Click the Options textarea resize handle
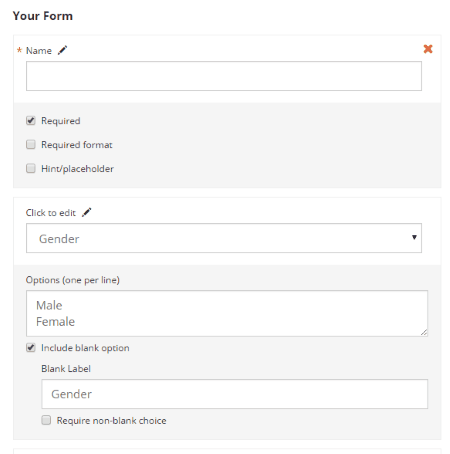Viewport: 450px width, 454px height. click(x=424, y=332)
